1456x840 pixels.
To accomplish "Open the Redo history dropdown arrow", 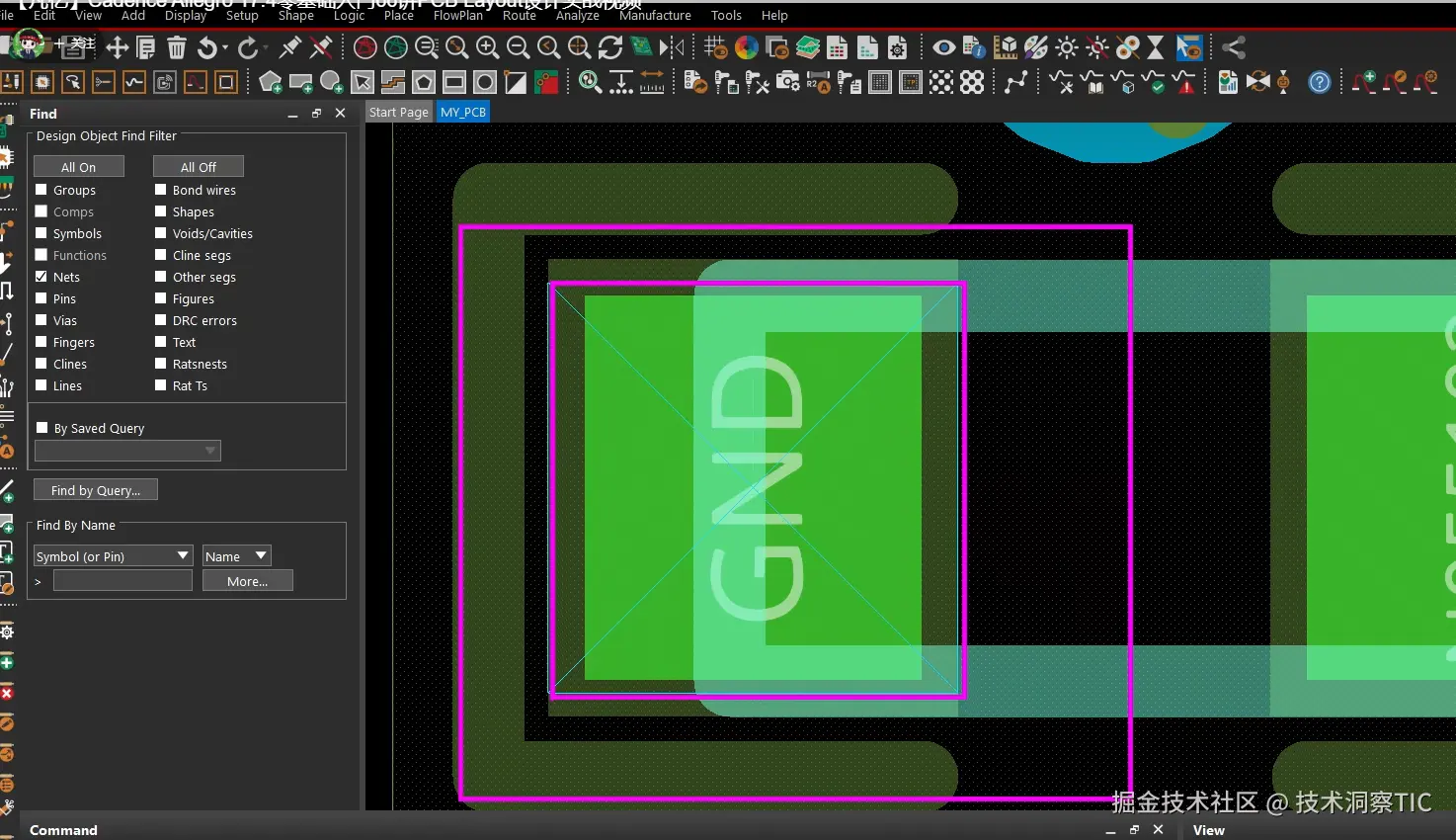I will point(267,47).
